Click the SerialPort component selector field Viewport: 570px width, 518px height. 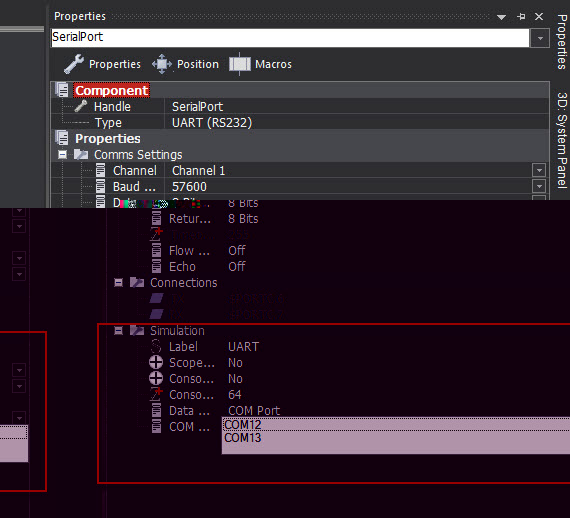click(x=290, y=38)
